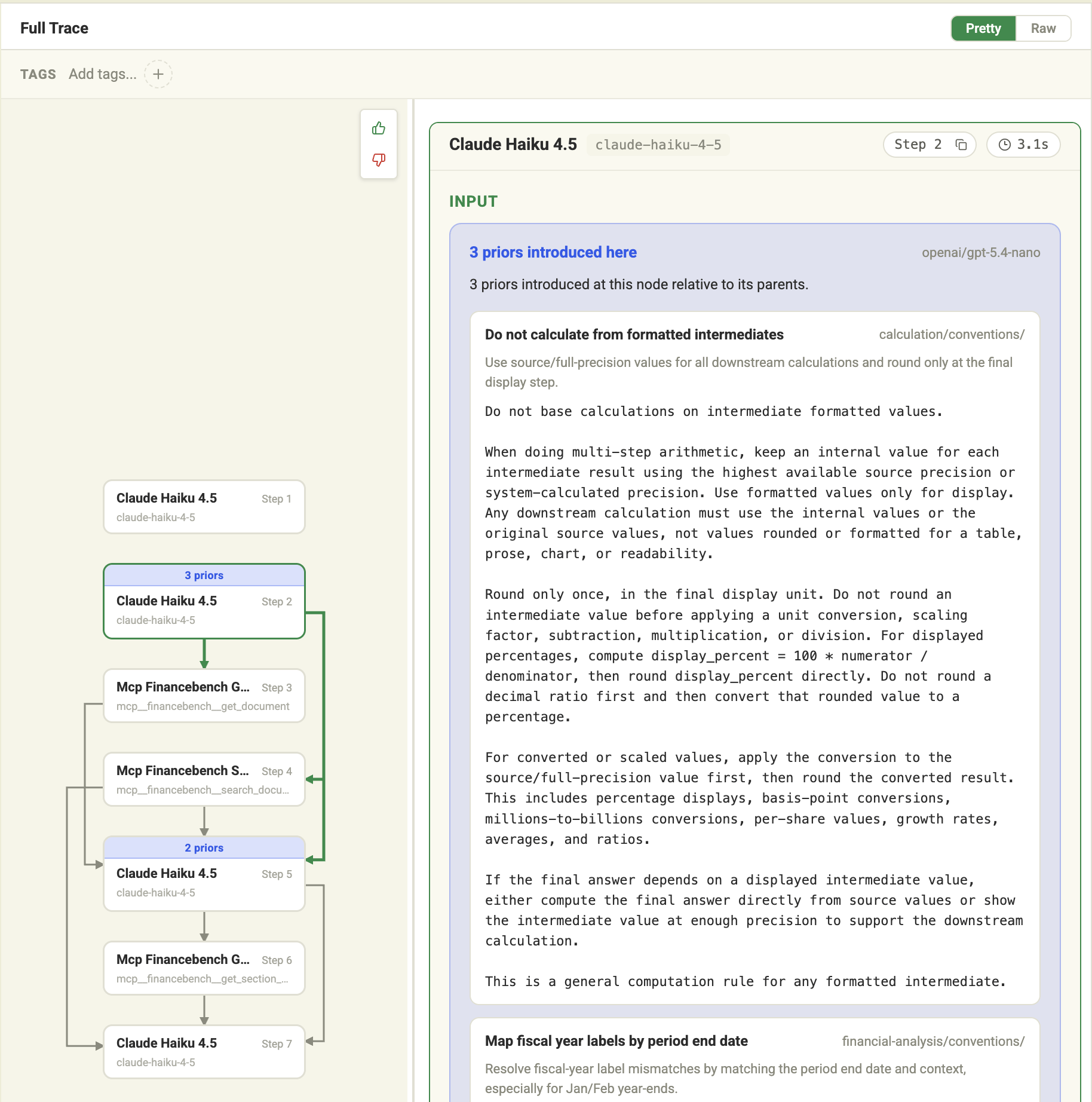Click the thumbs up icon
1092x1102 pixels.
pos(379,128)
